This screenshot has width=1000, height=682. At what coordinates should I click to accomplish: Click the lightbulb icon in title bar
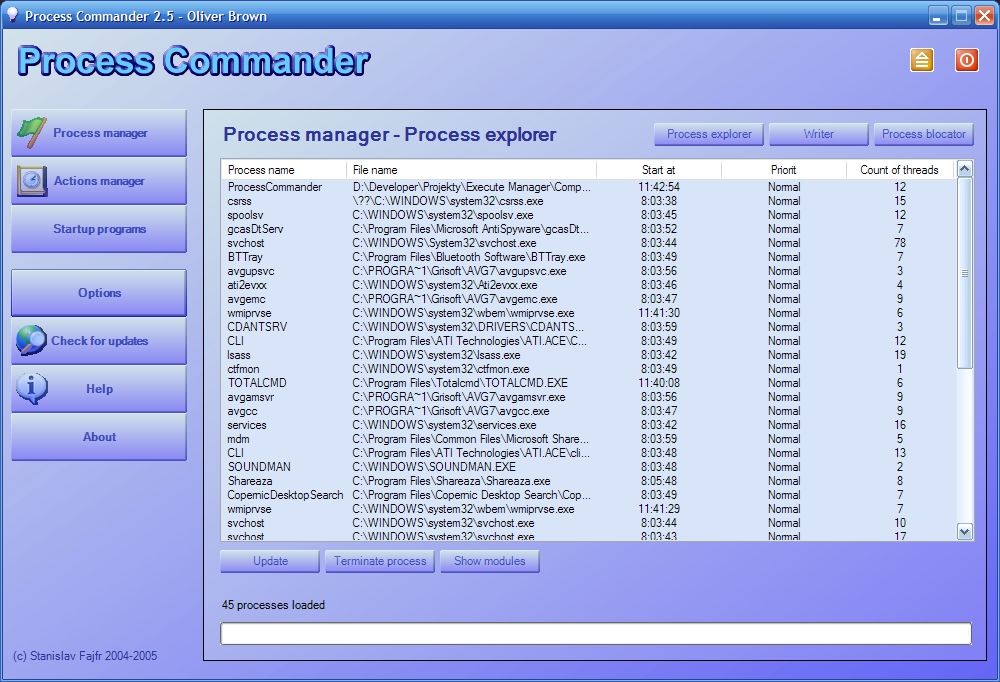(x=11, y=14)
